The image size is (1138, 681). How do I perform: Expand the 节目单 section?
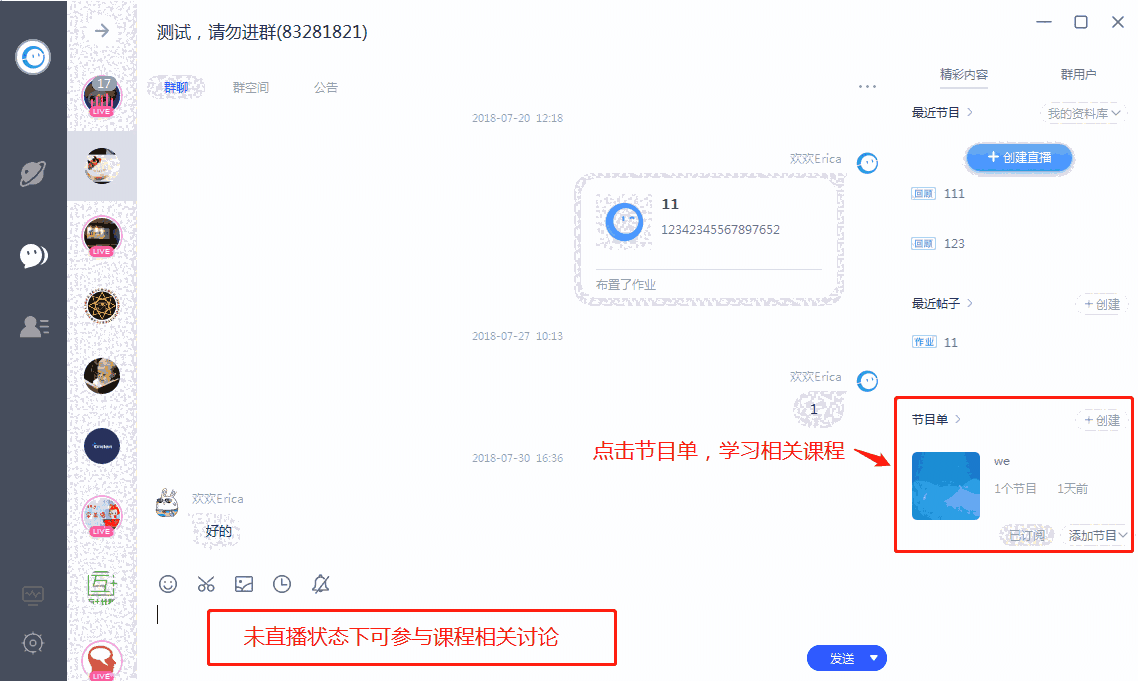point(936,420)
